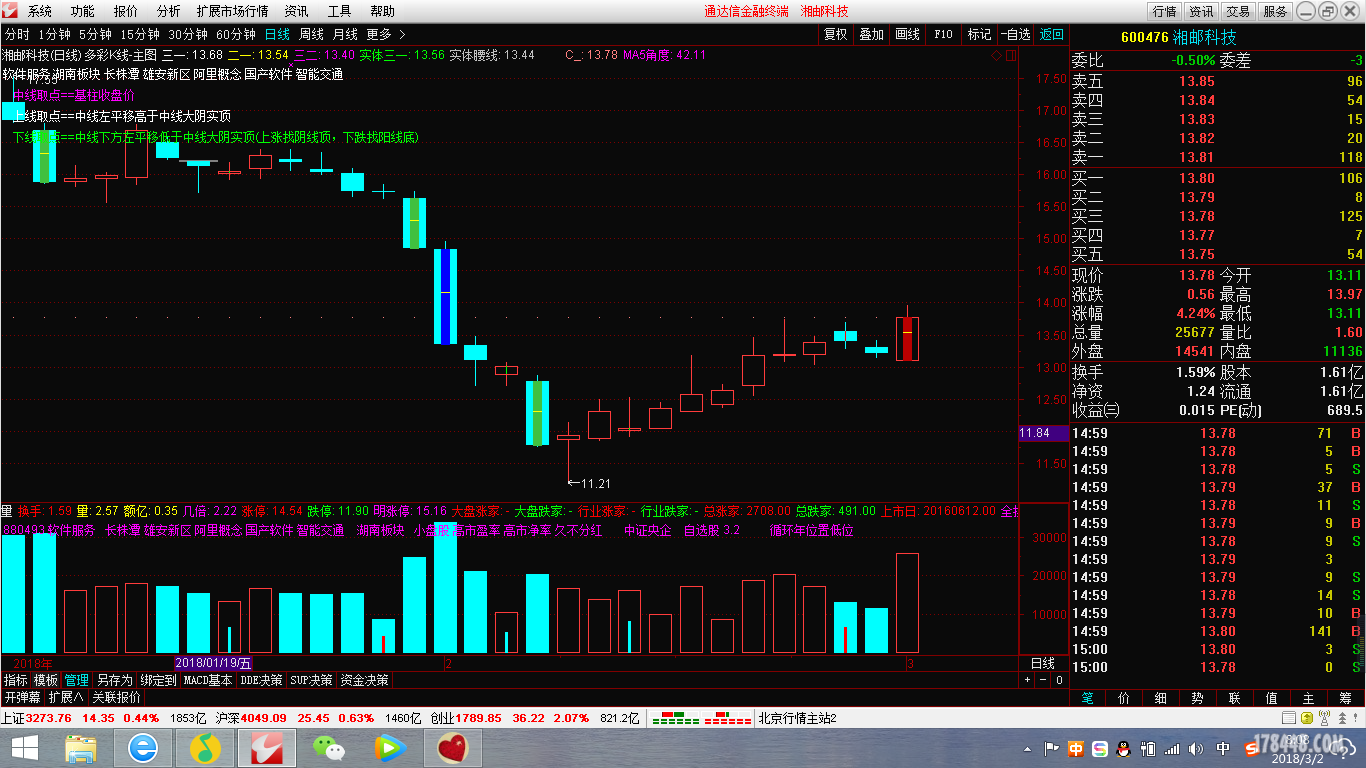Switch to 5分钟 chart period

[95, 34]
